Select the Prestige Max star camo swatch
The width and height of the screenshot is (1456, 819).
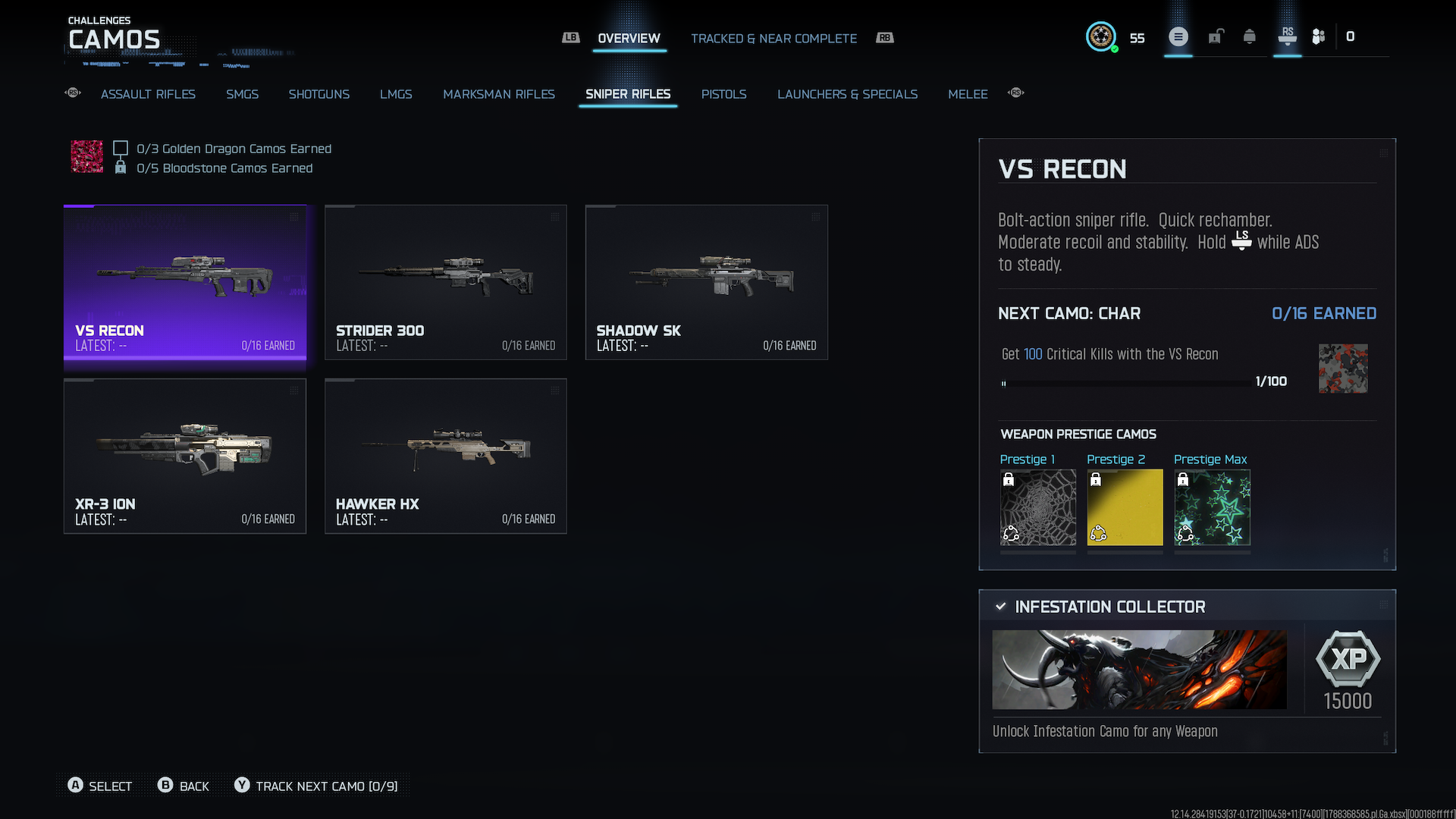(x=1213, y=507)
